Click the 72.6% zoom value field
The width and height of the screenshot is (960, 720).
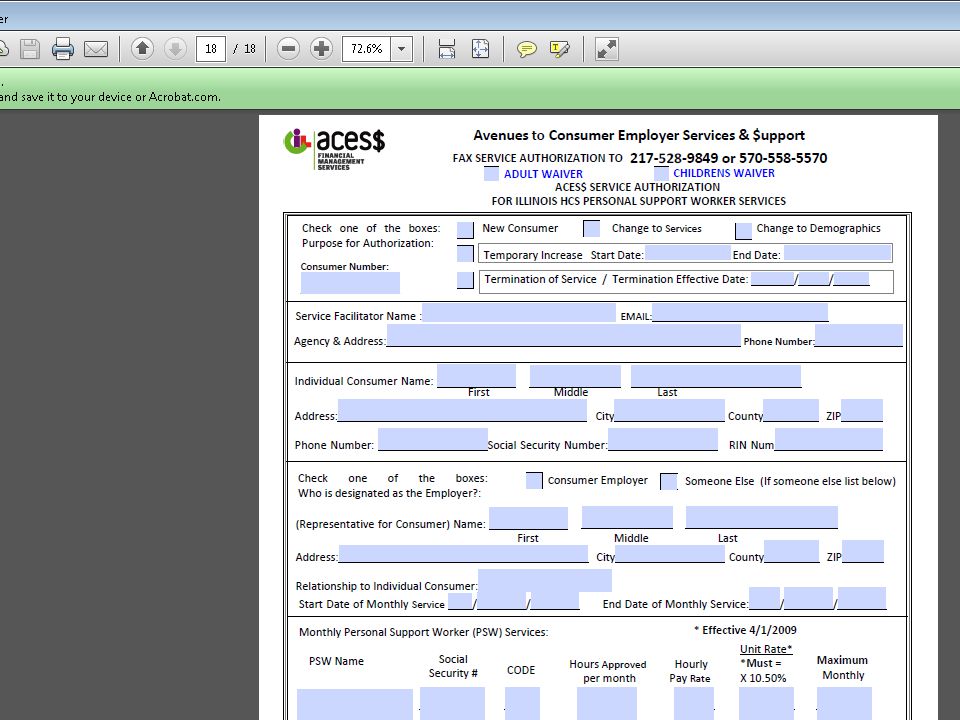tap(367, 49)
